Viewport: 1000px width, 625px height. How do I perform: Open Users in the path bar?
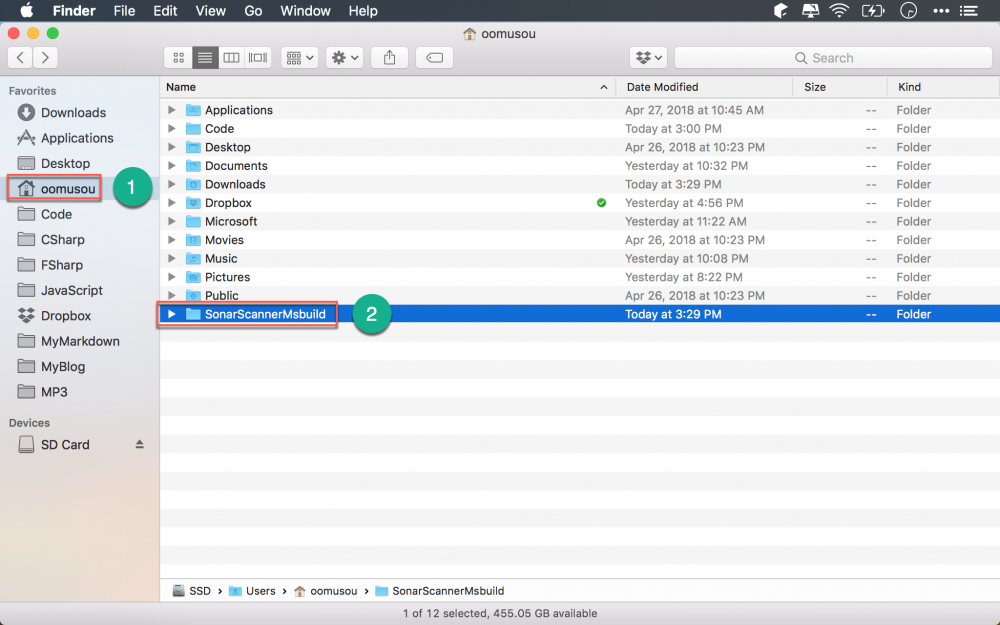point(261,590)
